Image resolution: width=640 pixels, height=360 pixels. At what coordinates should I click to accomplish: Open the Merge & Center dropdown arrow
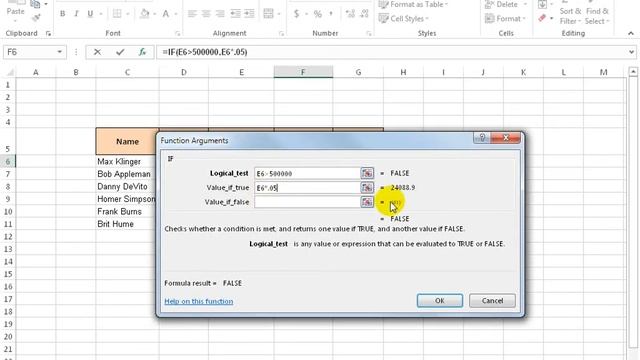tap(279, 14)
